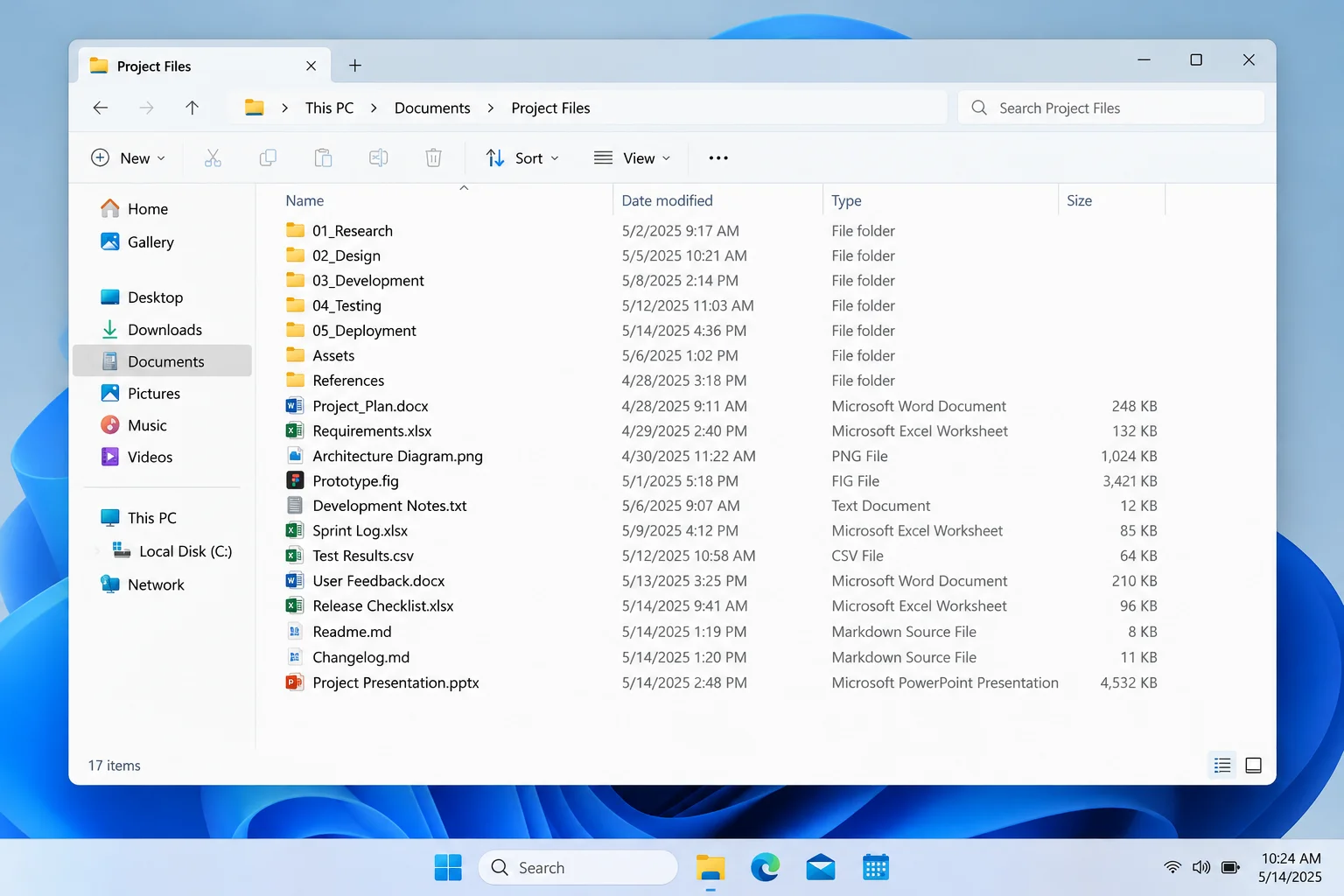
Task: Sort by the Type column header
Action: point(846,200)
